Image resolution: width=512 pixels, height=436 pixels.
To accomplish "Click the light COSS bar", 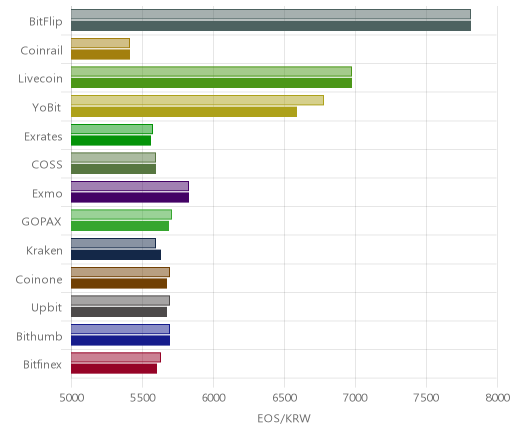I will 113,157.
